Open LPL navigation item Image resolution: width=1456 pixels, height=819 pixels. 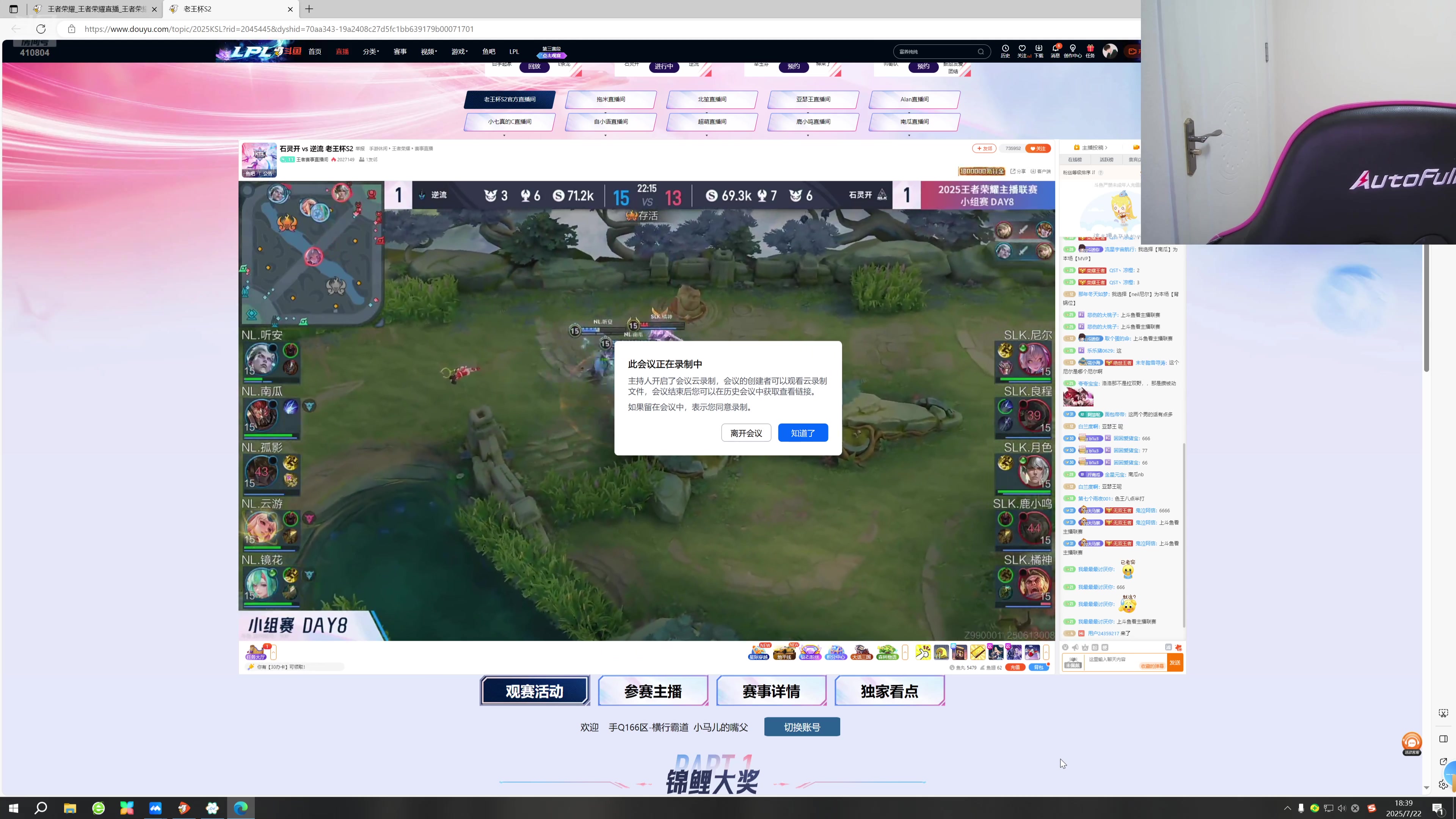pyautogui.click(x=514, y=52)
